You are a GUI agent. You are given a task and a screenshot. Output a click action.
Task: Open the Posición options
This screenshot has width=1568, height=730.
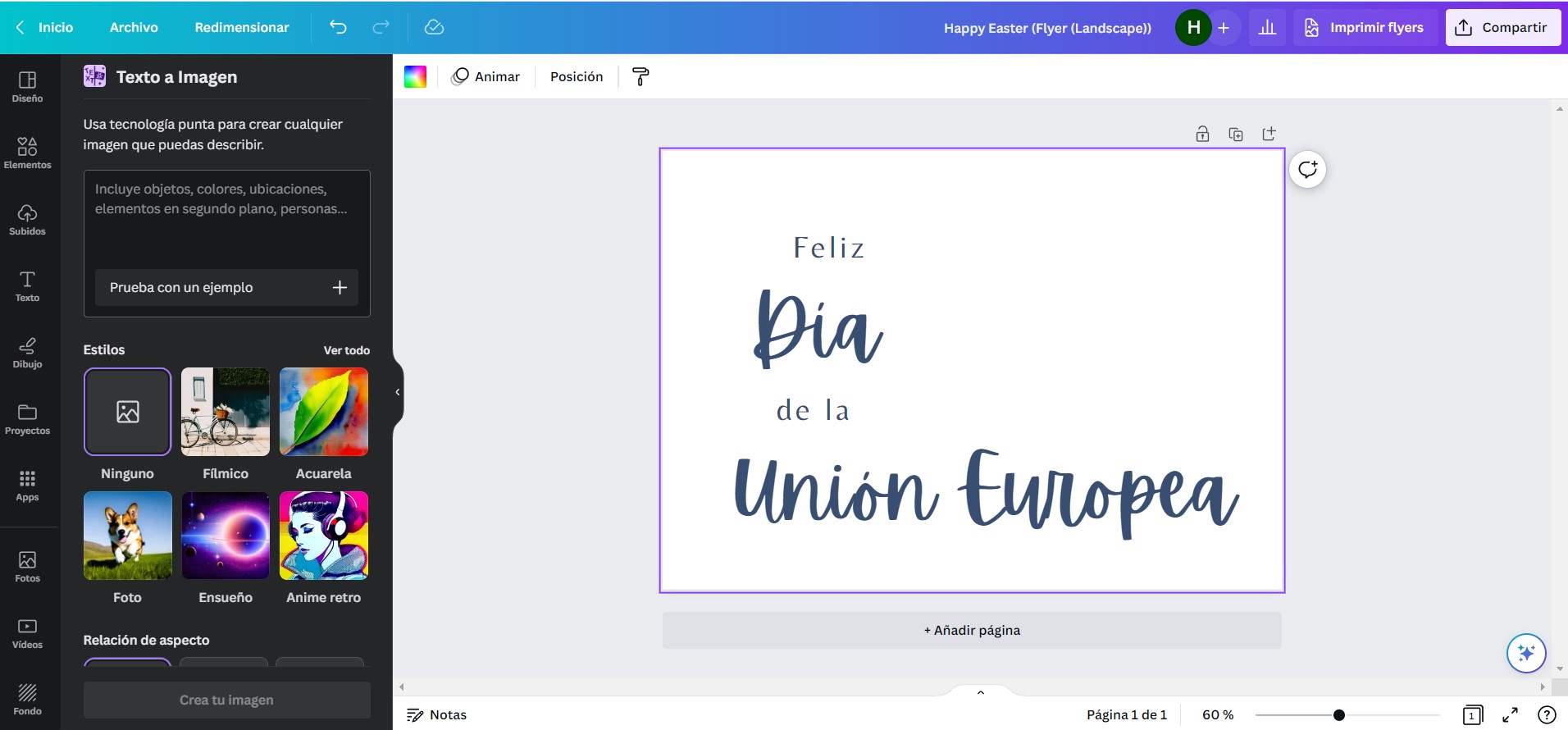tap(577, 76)
